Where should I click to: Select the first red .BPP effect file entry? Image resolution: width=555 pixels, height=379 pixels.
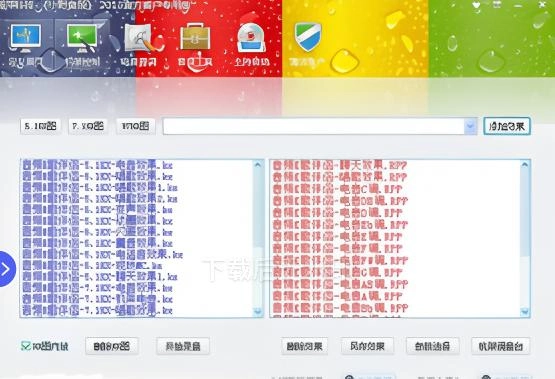(340, 165)
